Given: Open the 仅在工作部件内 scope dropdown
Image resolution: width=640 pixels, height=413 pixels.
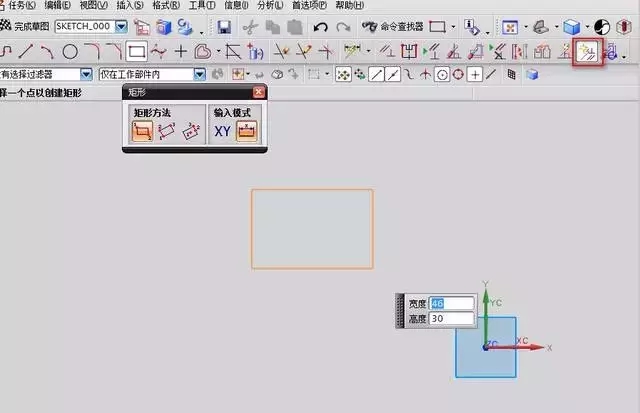Looking at the screenshot, I should tap(200, 74).
